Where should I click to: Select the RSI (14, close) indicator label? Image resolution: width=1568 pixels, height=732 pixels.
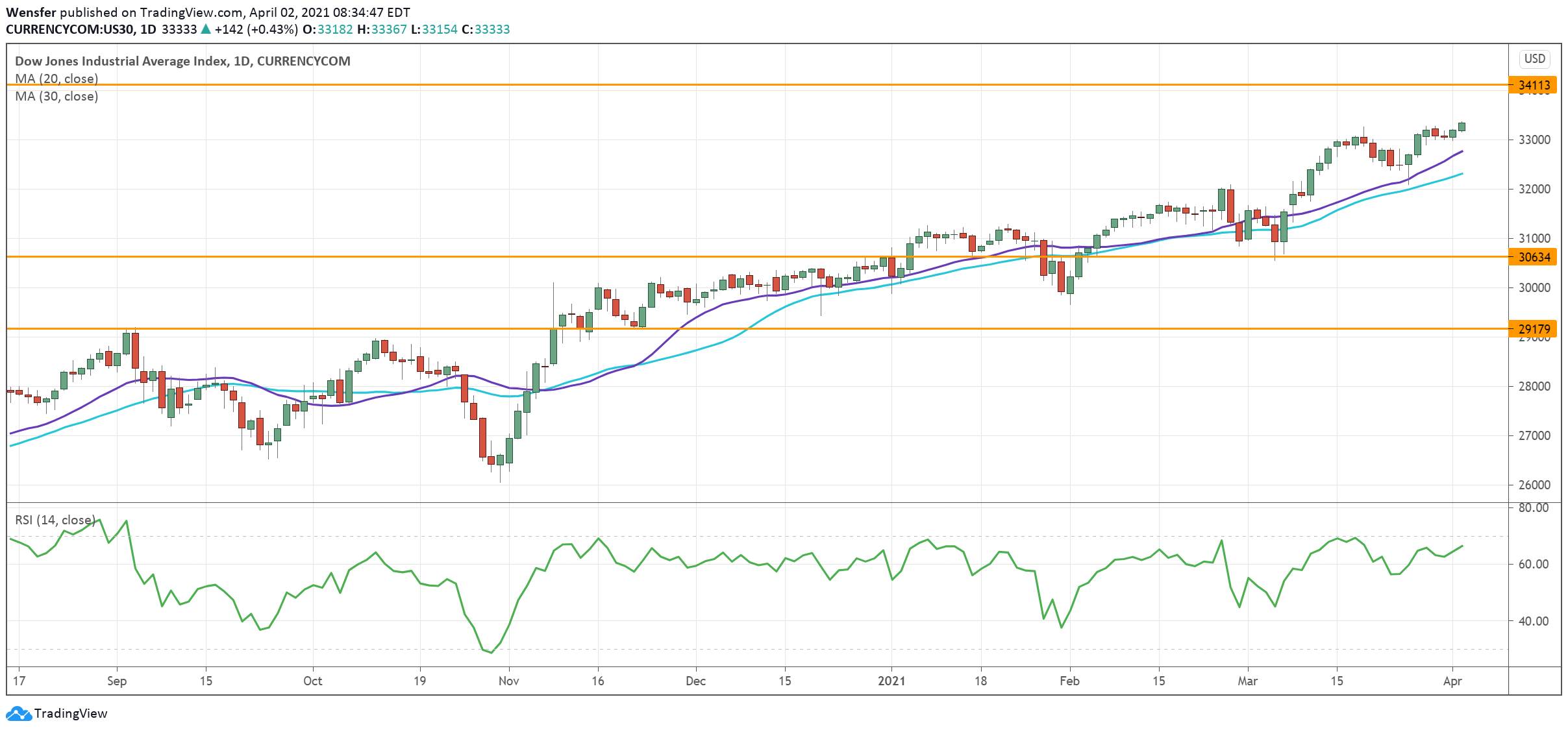(x=55, y=520)
